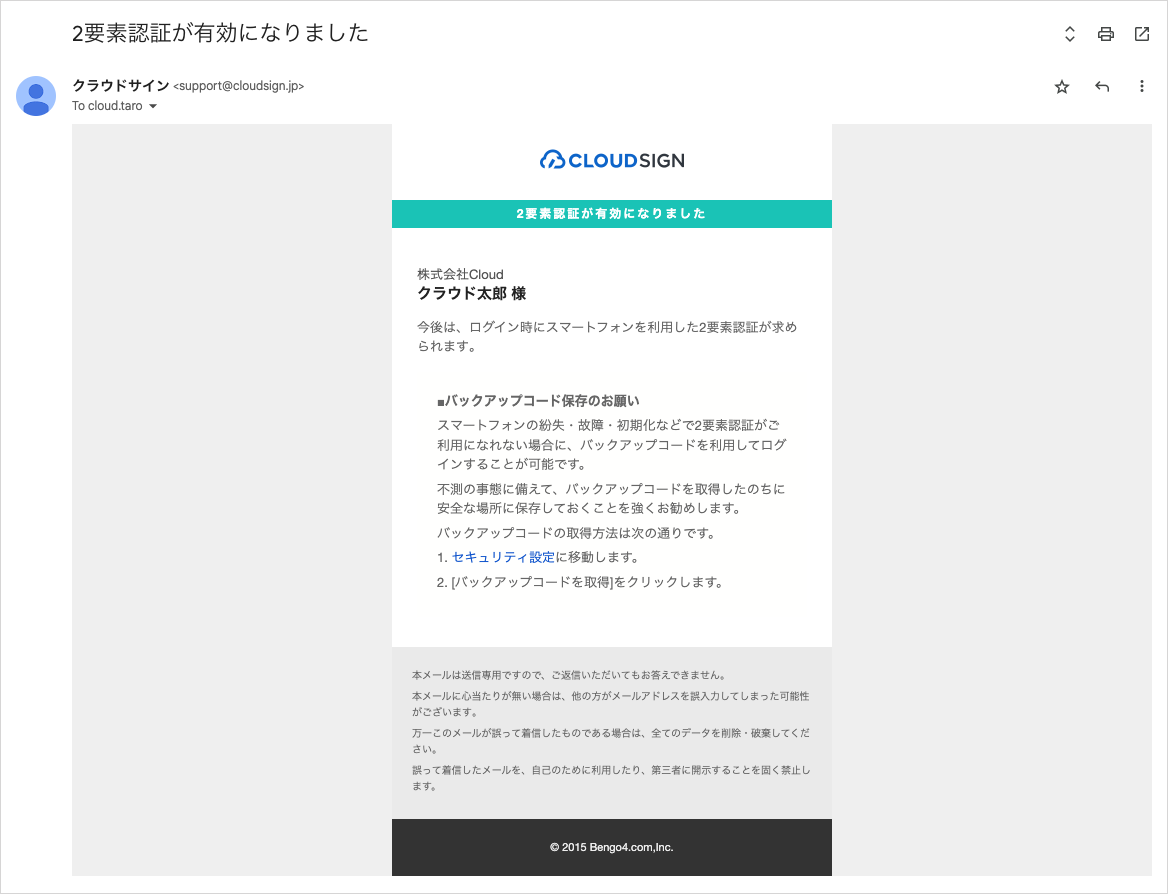Click the paragraph starting 今後は、ログイン時に
This screenshot has height=894, width=1168.
pyautogui.click(x=607, y=336)
